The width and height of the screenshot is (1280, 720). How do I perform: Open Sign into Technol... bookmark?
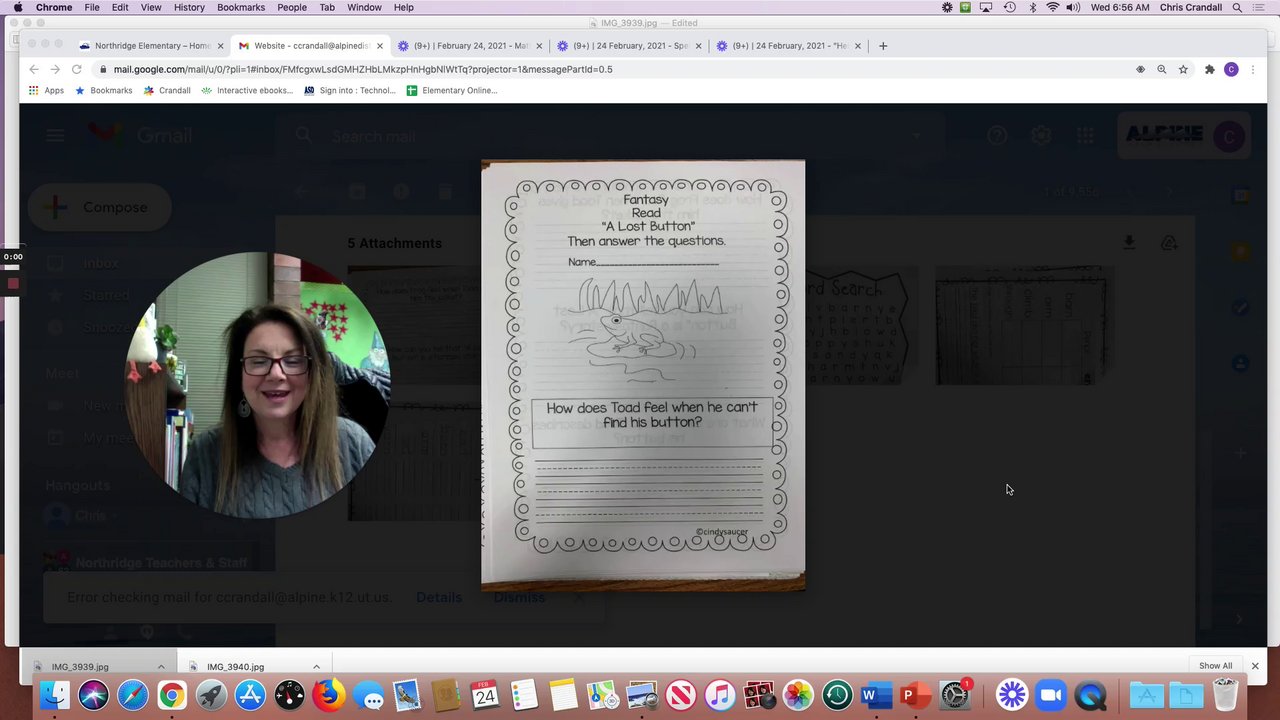click(350, 90)
